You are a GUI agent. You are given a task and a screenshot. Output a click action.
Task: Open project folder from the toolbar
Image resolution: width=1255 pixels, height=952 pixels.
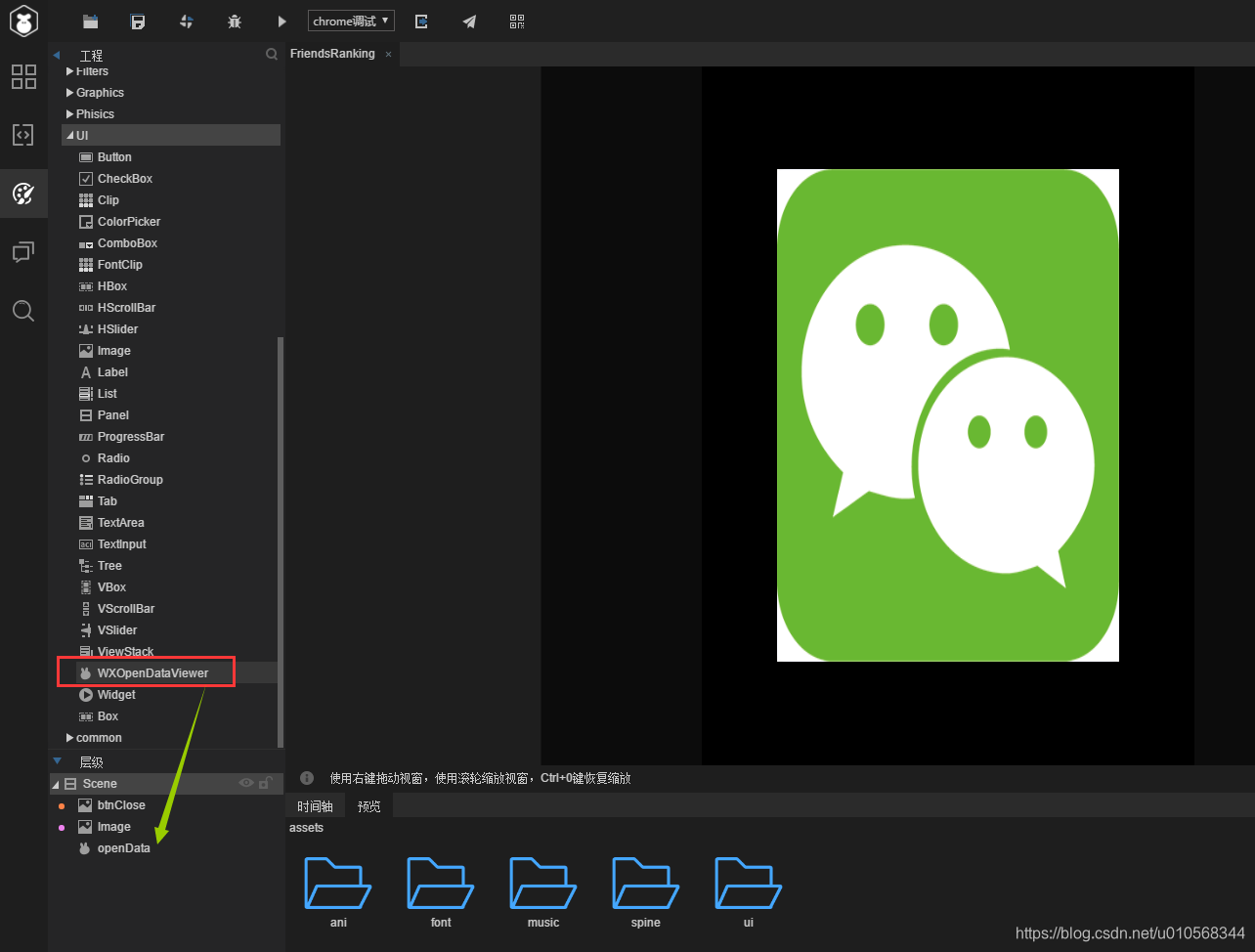pos(91,22)
